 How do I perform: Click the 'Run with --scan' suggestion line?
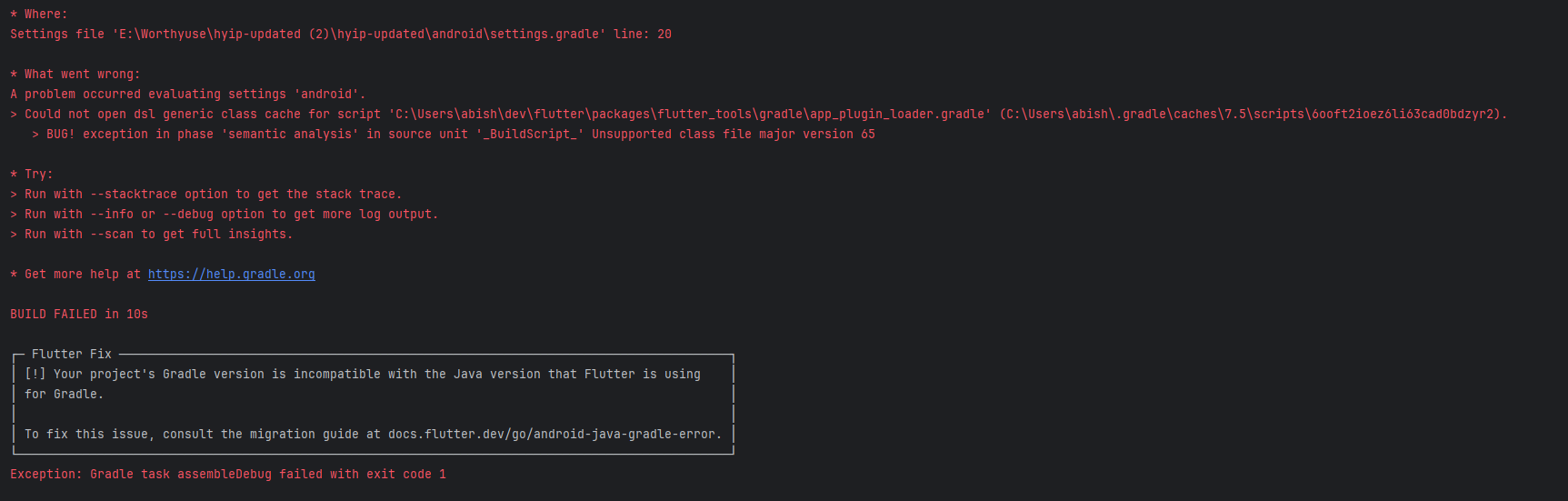click(x=152, y=234)
